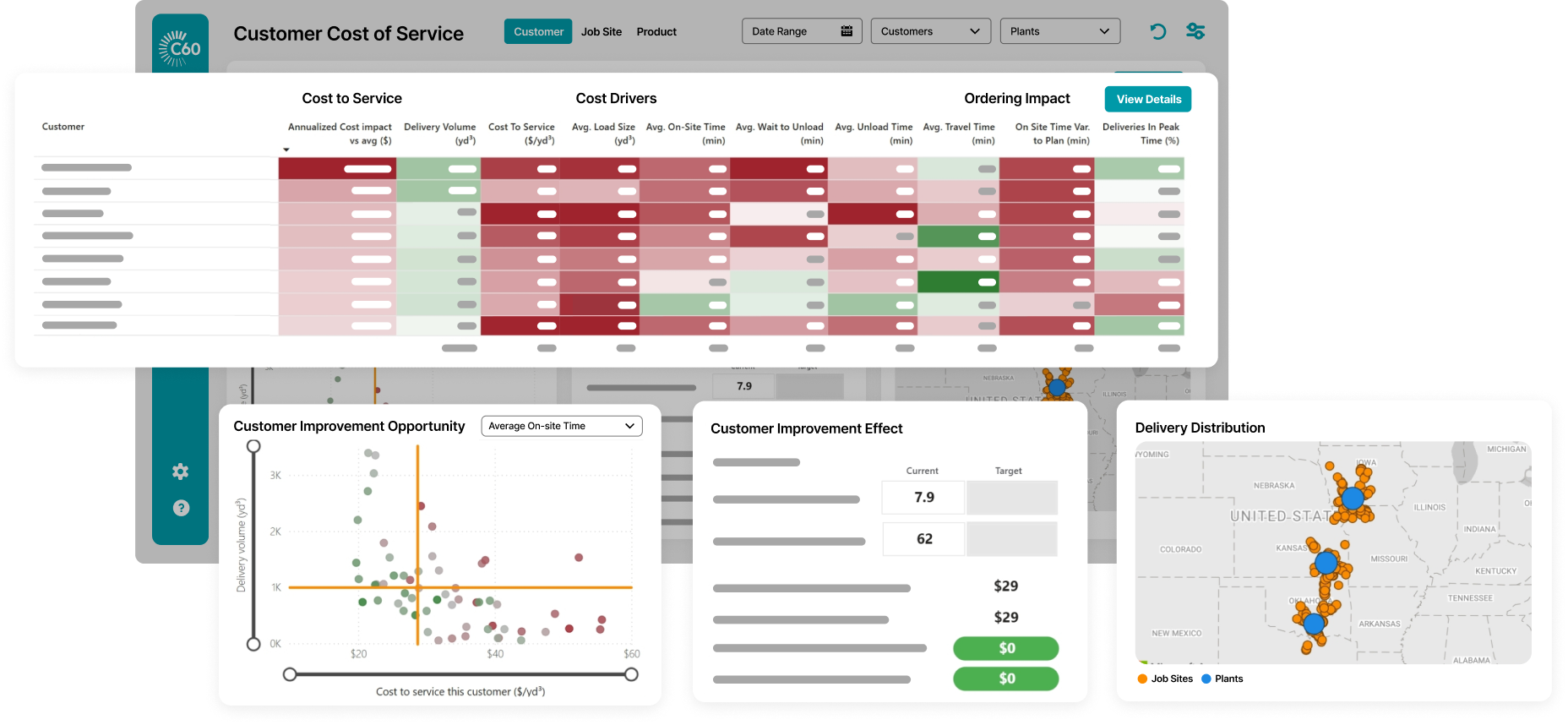1568x725 pixels.
Task: Click the Target column label
Action: point(1008,471)
